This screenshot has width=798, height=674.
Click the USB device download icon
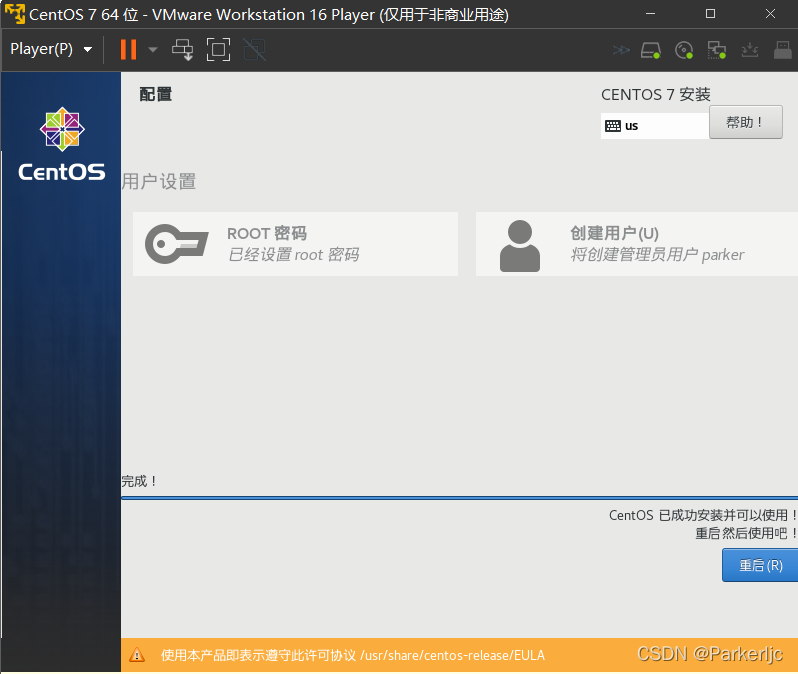pos(750,50)
